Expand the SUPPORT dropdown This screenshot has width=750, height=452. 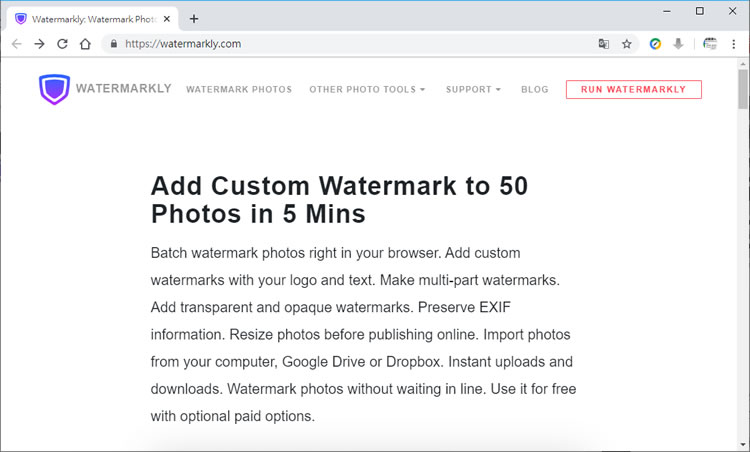click(473, 89)
